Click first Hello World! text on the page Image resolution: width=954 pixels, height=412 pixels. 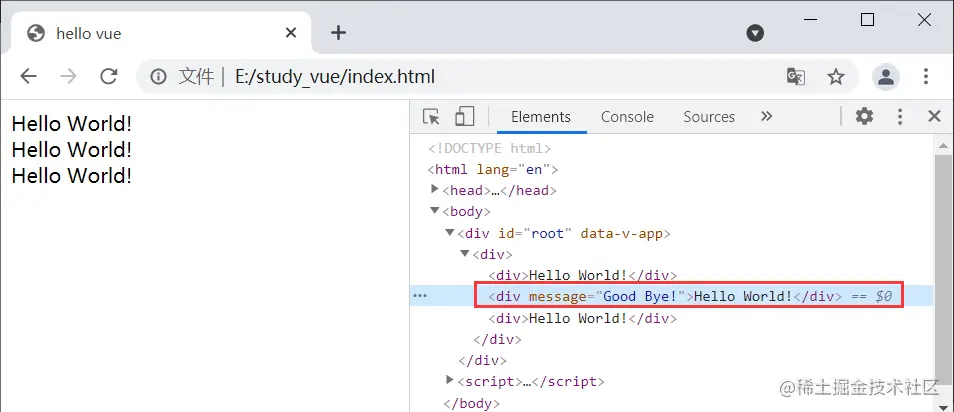tap(72, 124)
